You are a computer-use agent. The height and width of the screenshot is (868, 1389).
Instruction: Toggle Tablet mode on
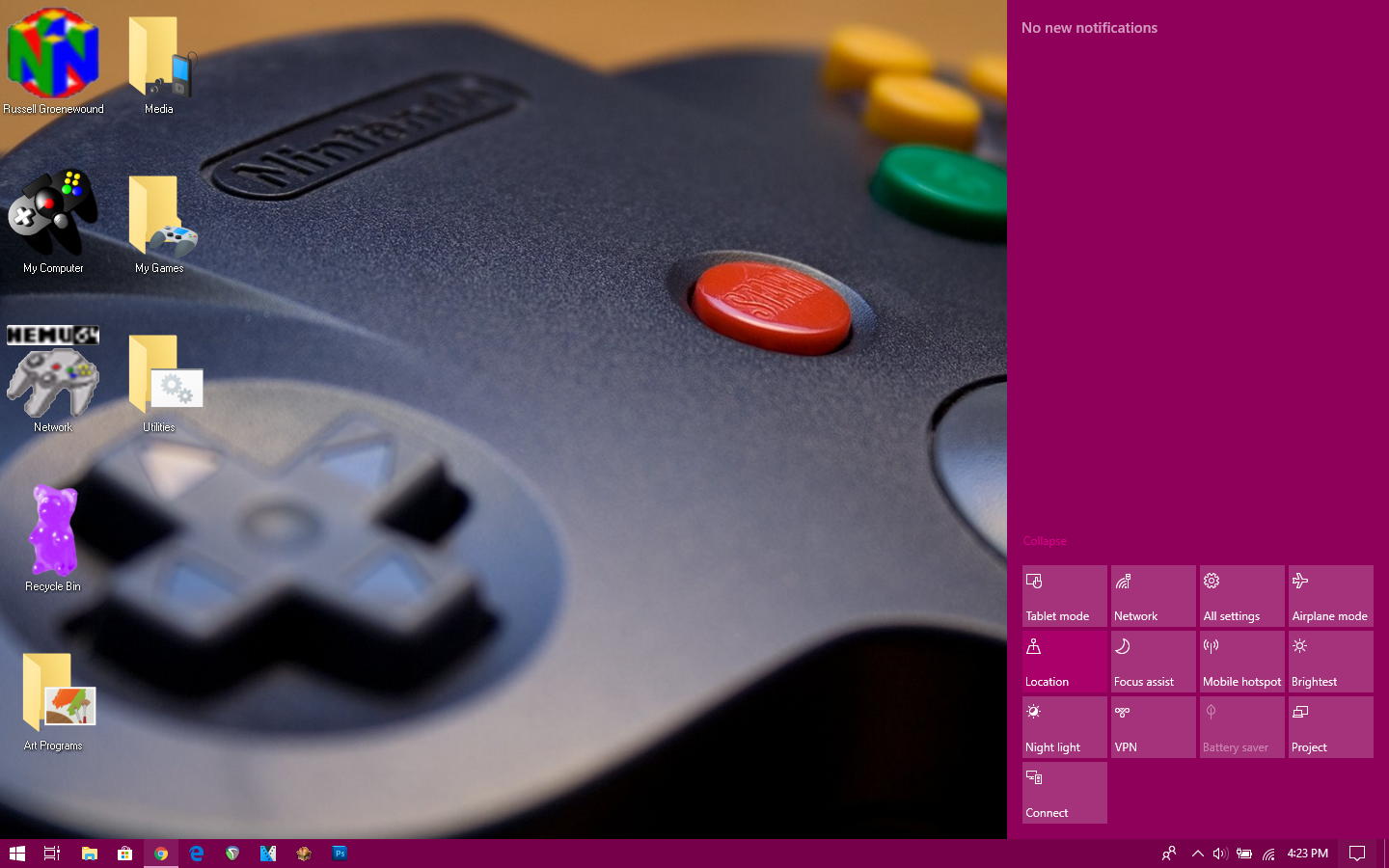1064,595
